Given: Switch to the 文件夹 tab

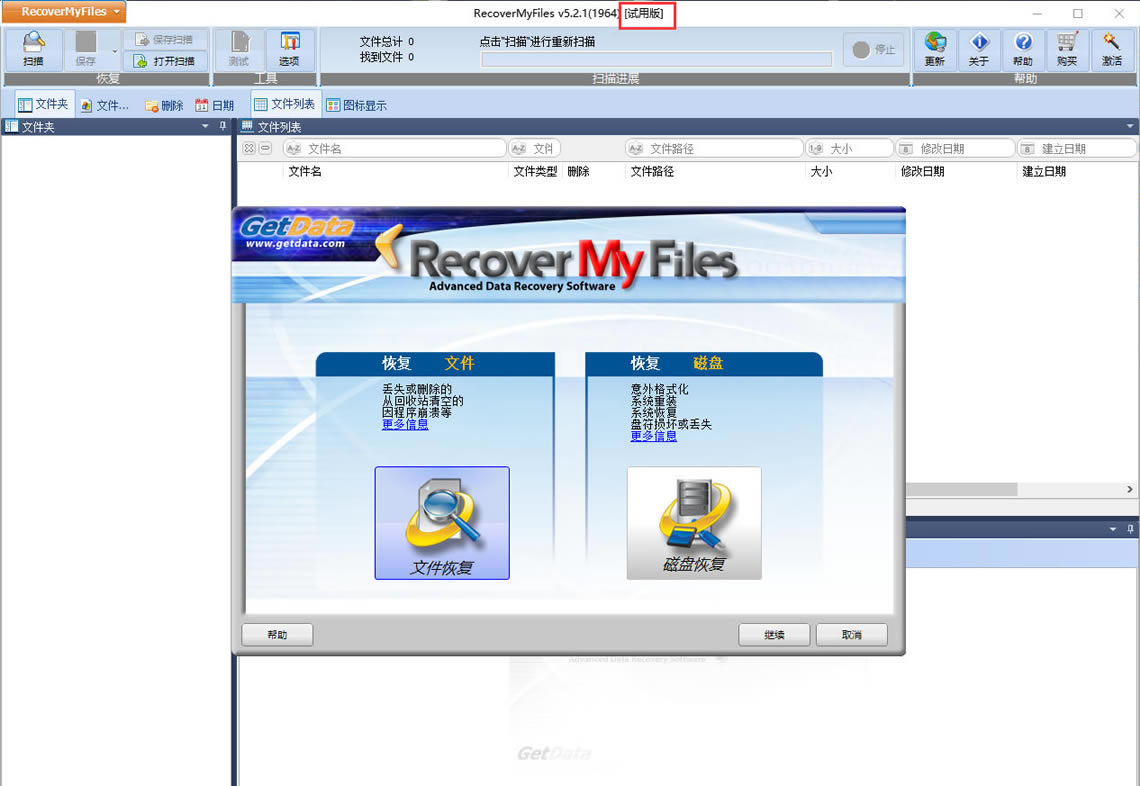Looking at the screenshot, I should coord(44,105).
